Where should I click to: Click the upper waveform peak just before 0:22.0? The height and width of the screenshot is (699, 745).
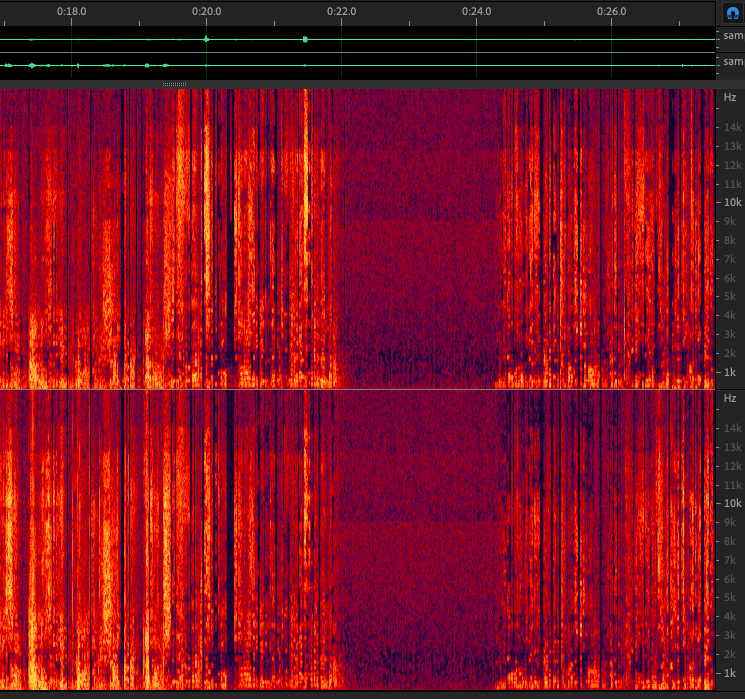(x=305, y=39)
